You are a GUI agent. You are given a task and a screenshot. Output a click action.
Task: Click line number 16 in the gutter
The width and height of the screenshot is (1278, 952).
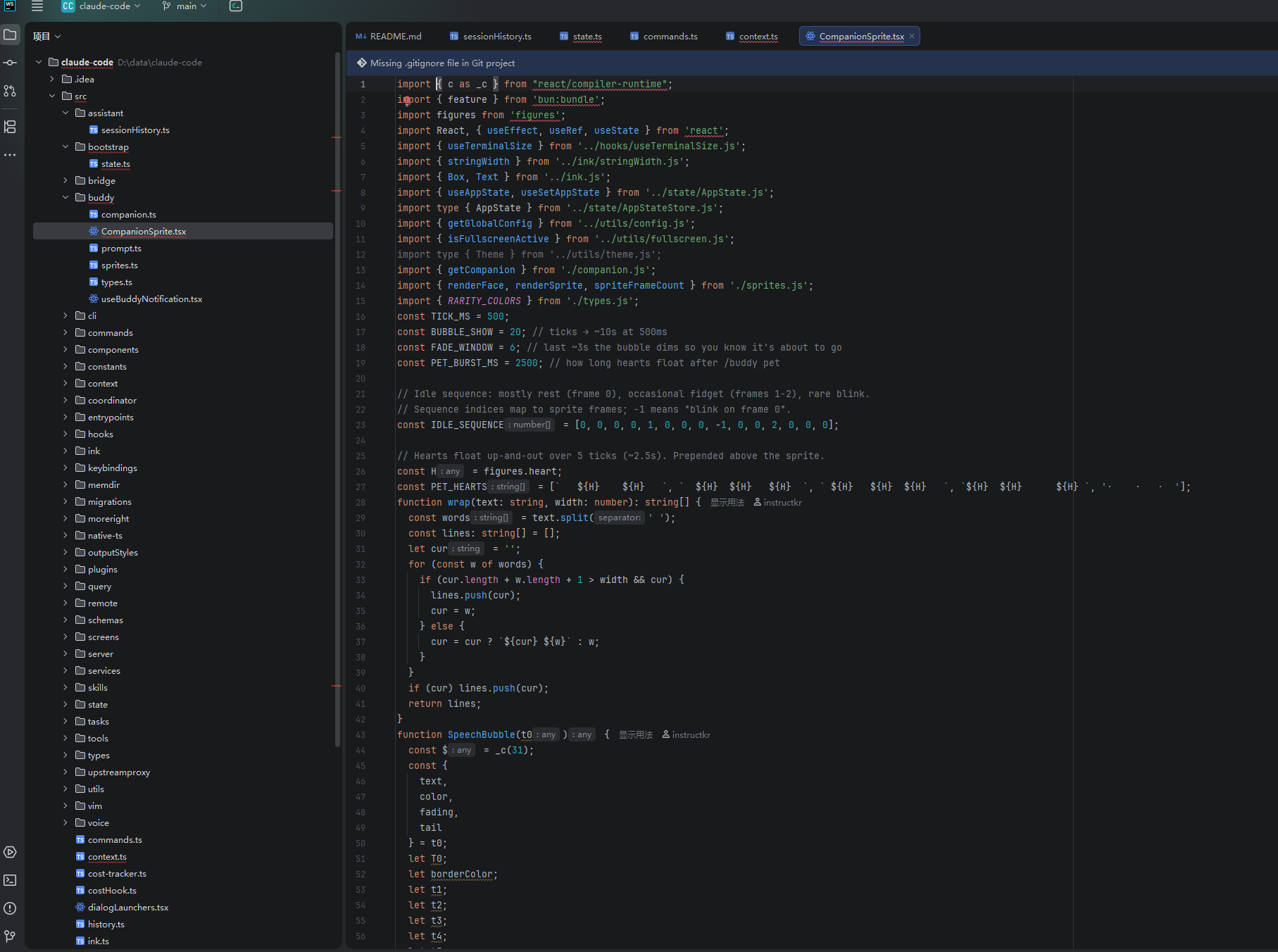click(x=361, y=317)
